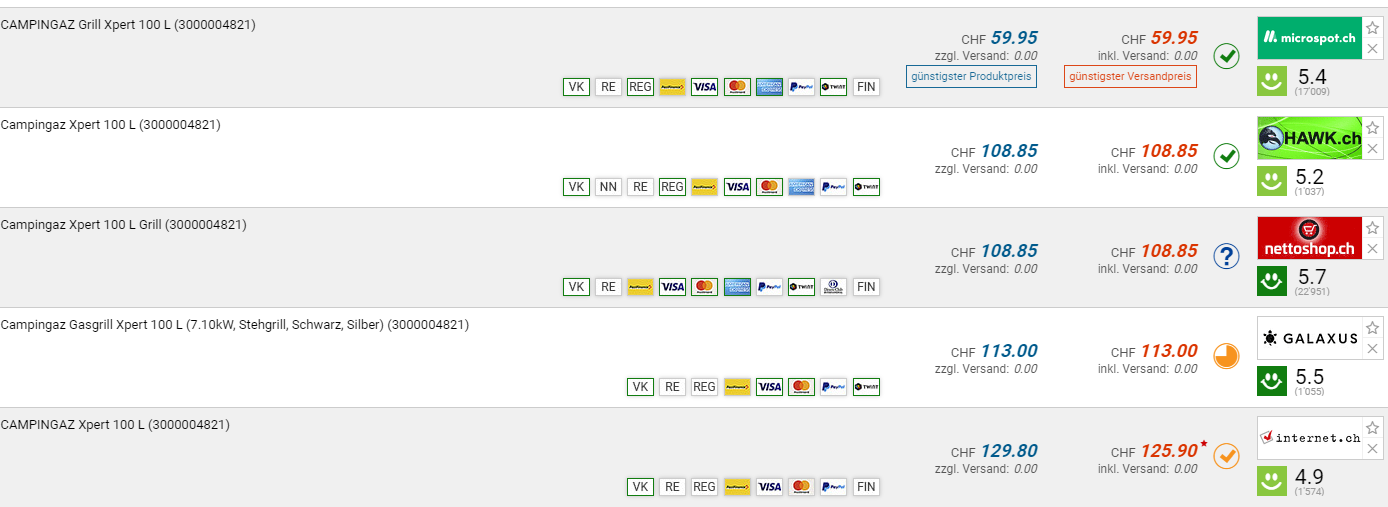Click the green smiley rating for microspot.ch
Viewport: 1388px width, 507px height.
tap(1272, 81)
